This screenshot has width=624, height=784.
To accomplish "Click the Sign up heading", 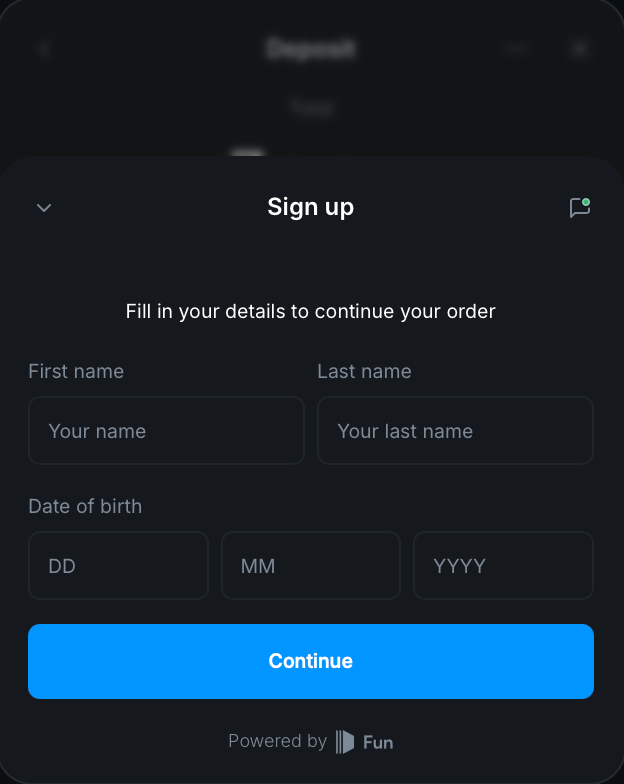I will [x=310, y=207].
